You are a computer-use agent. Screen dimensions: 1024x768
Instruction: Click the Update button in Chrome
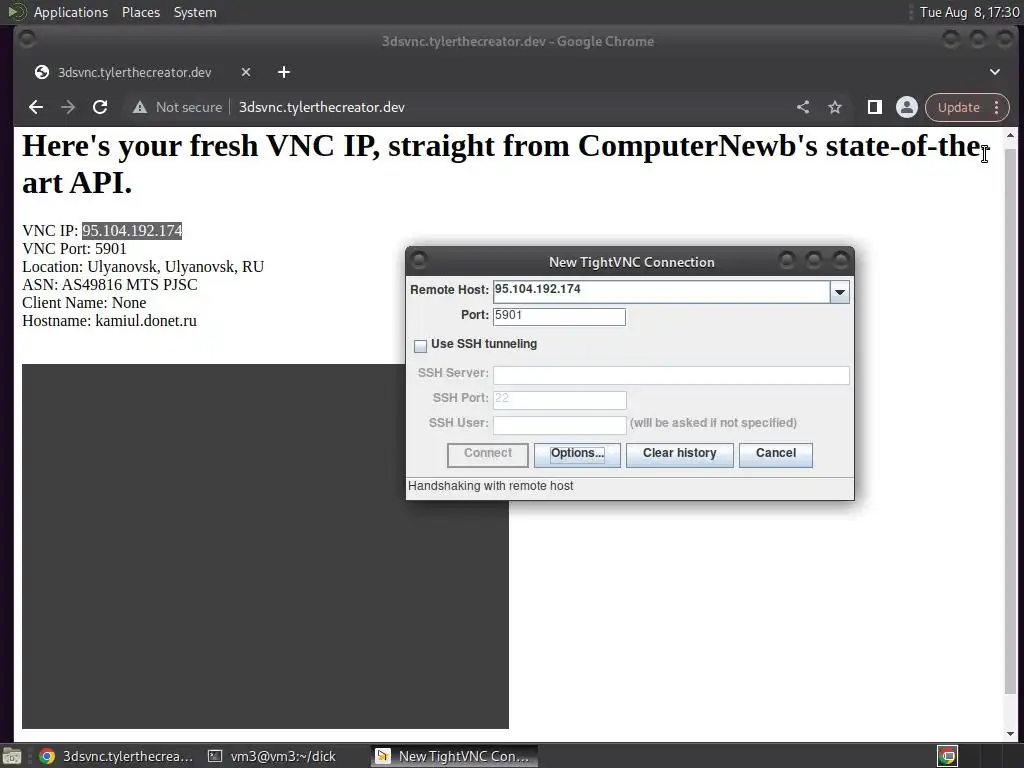click(958, 107)
